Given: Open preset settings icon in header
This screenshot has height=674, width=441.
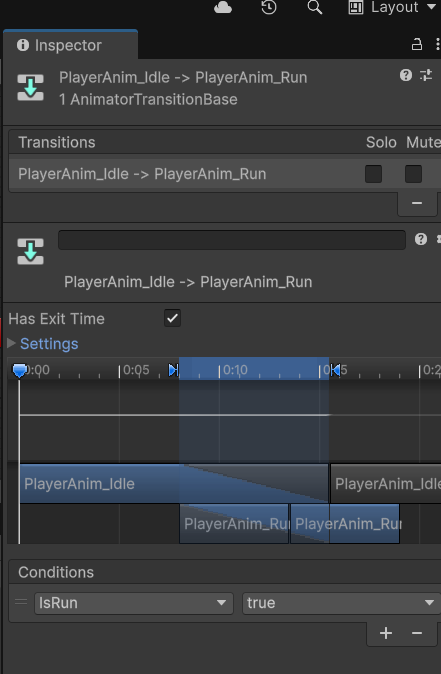Looking at the screenshot, I should click(x=426, y=75).
